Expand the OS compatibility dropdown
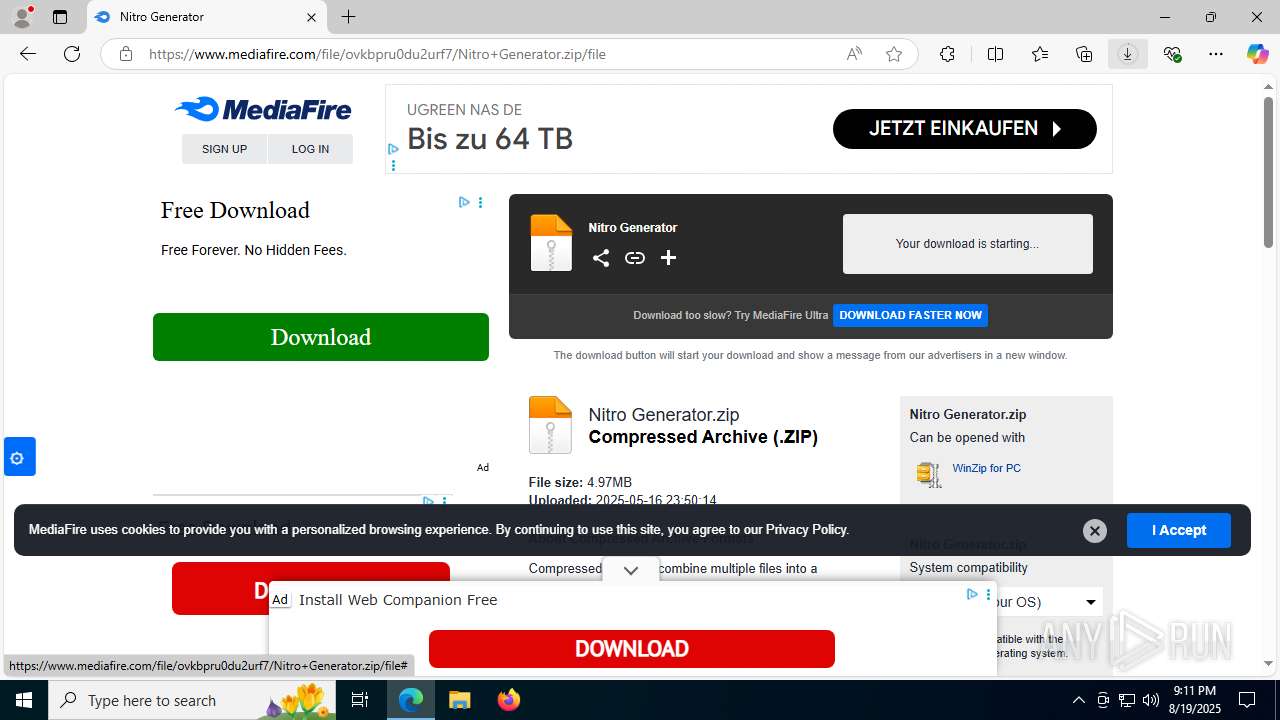 (x=1091, y=602)
